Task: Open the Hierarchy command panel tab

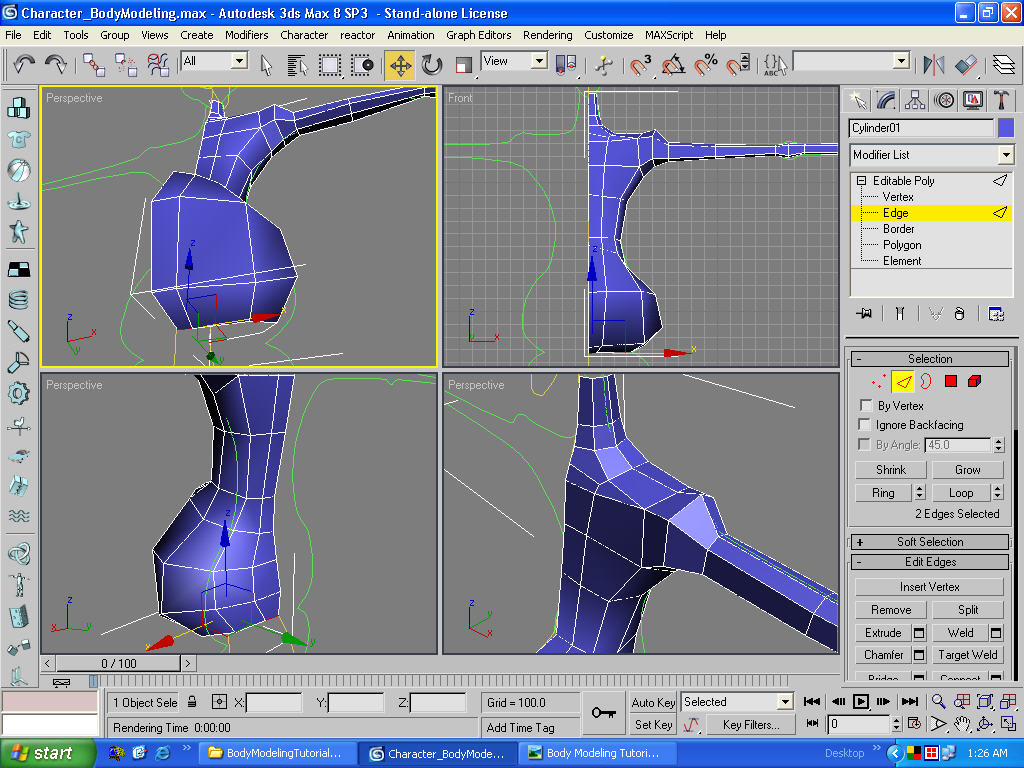Action: (915, 100)
